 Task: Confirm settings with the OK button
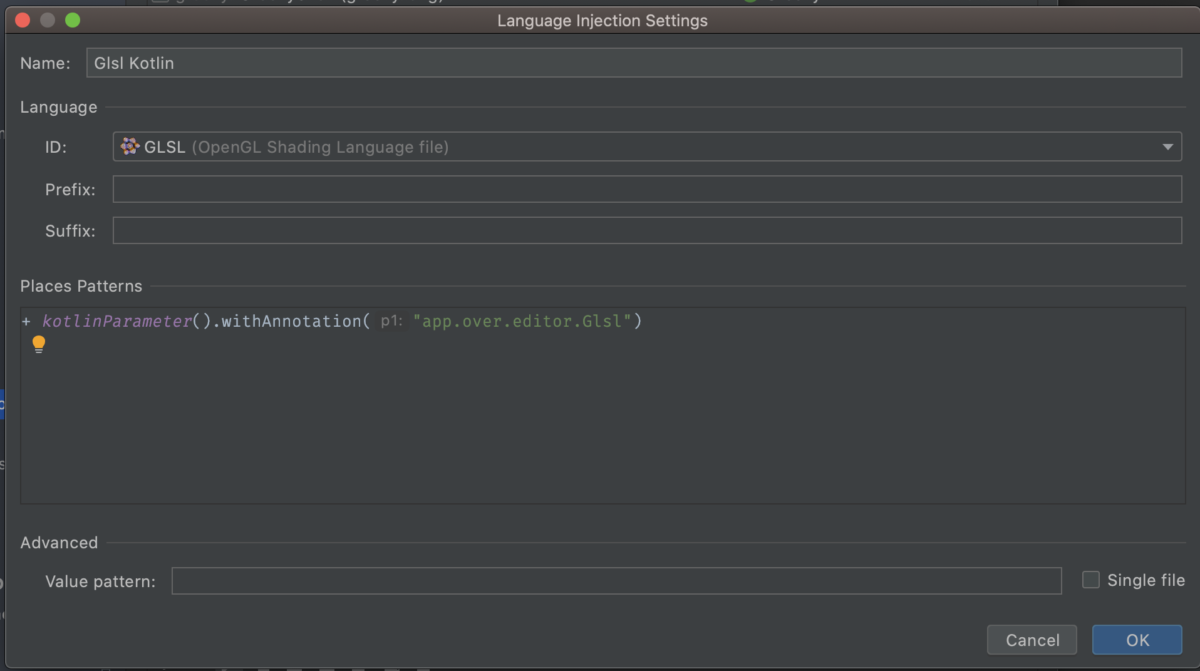pos(1137,639)
